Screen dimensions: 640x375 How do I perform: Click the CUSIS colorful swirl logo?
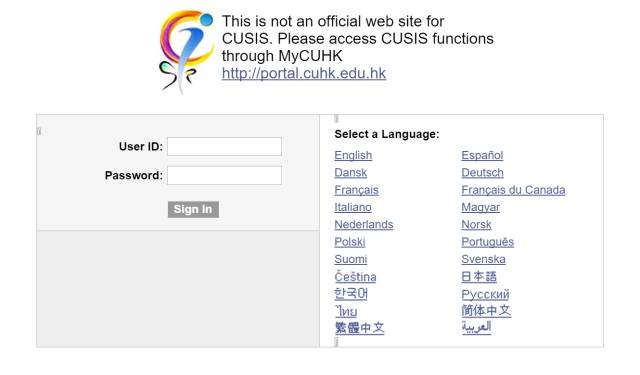[x=187, y=52]
